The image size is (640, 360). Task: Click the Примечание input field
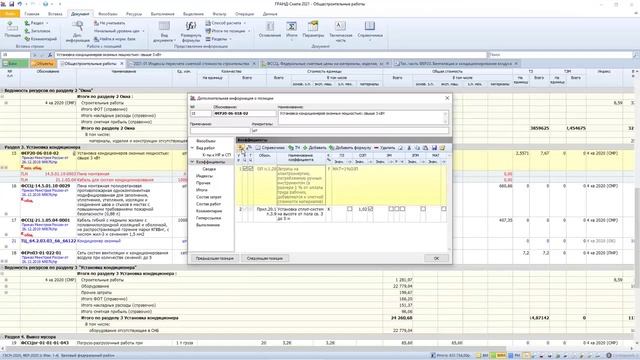tap(220, 131)
